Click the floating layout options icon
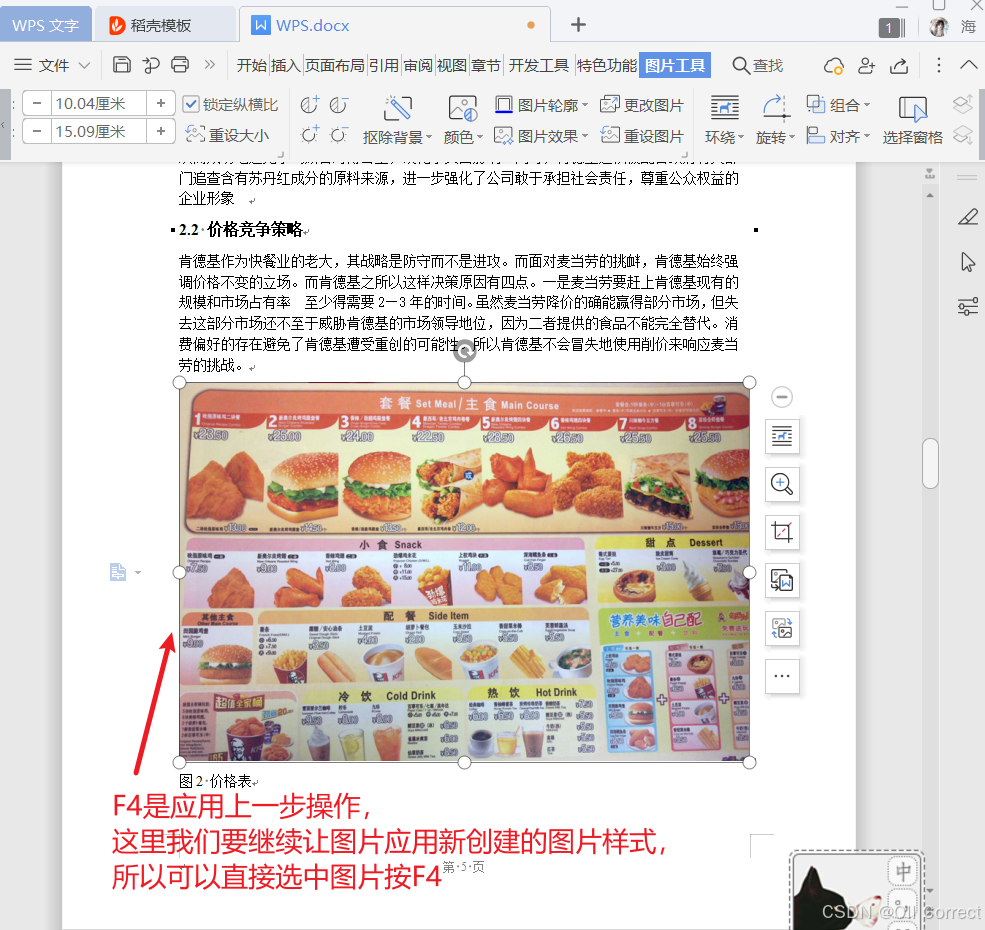 pos(781,435)
